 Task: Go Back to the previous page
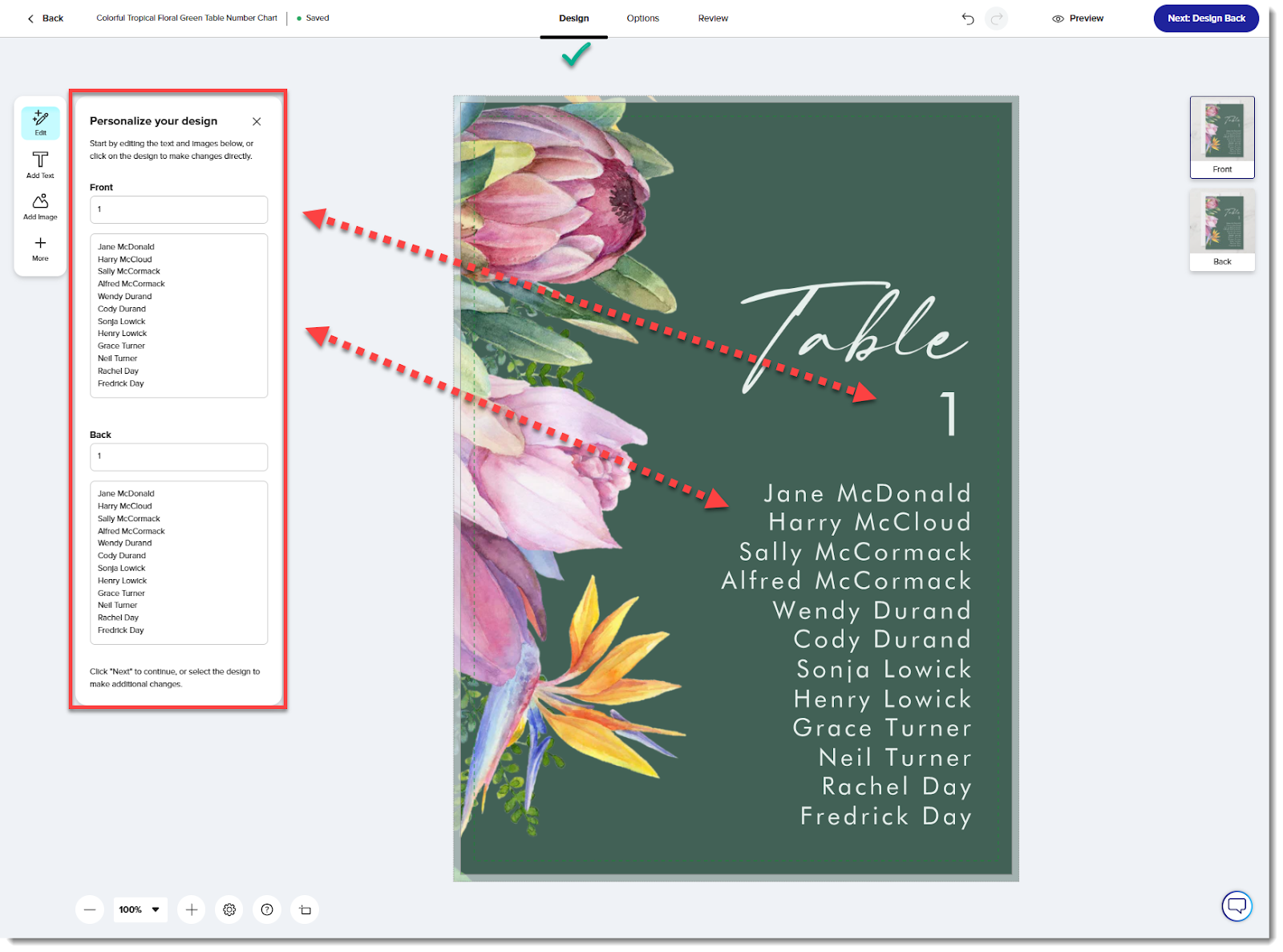(x=46, y=18)
